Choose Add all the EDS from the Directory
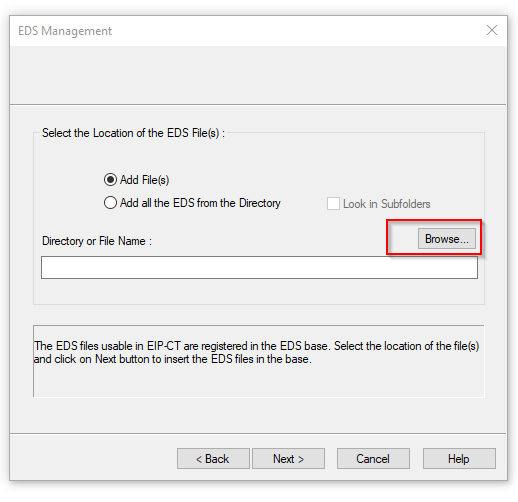The height and width of the screenshot is (502, 518). (x=110, y=203)
